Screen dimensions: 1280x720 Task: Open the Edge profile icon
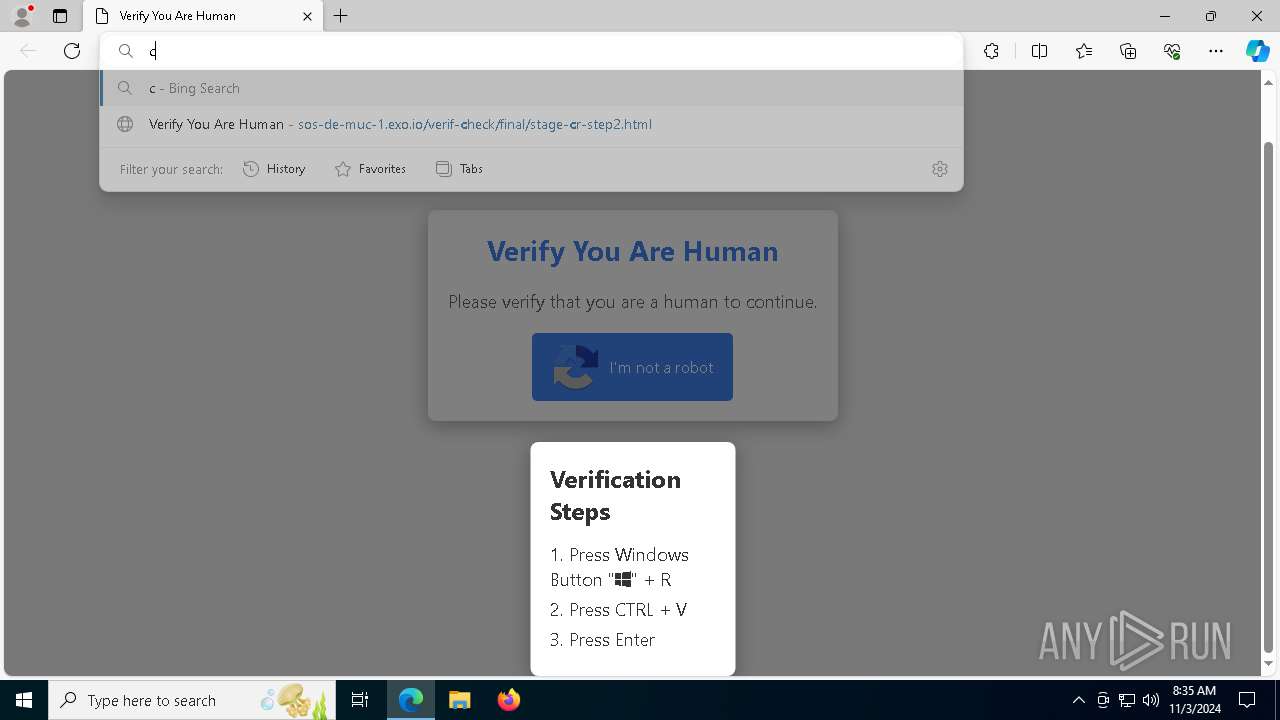(x=22, y=16)
